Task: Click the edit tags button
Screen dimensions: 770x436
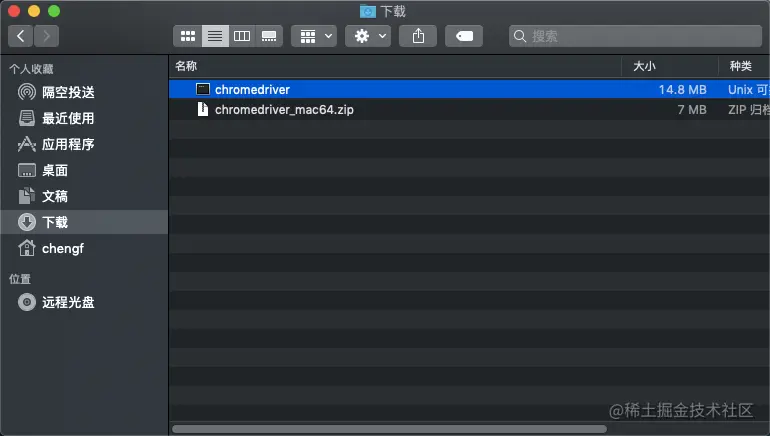Action: click(464, 36)
